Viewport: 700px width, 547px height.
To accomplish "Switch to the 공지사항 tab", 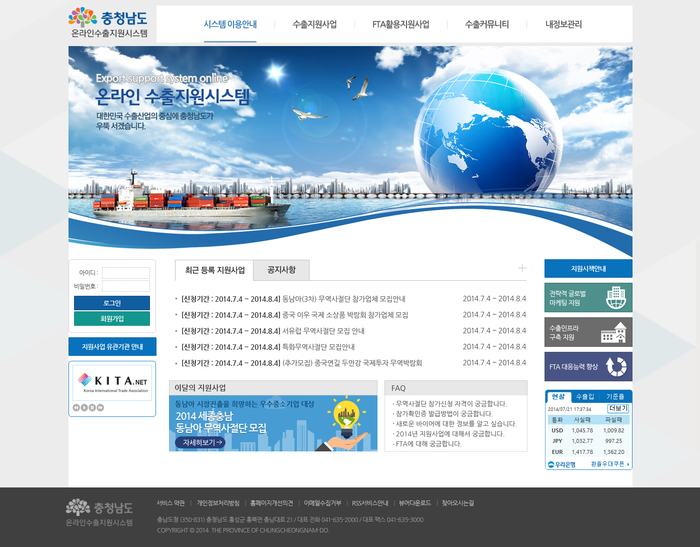I will tap(281, 270).
